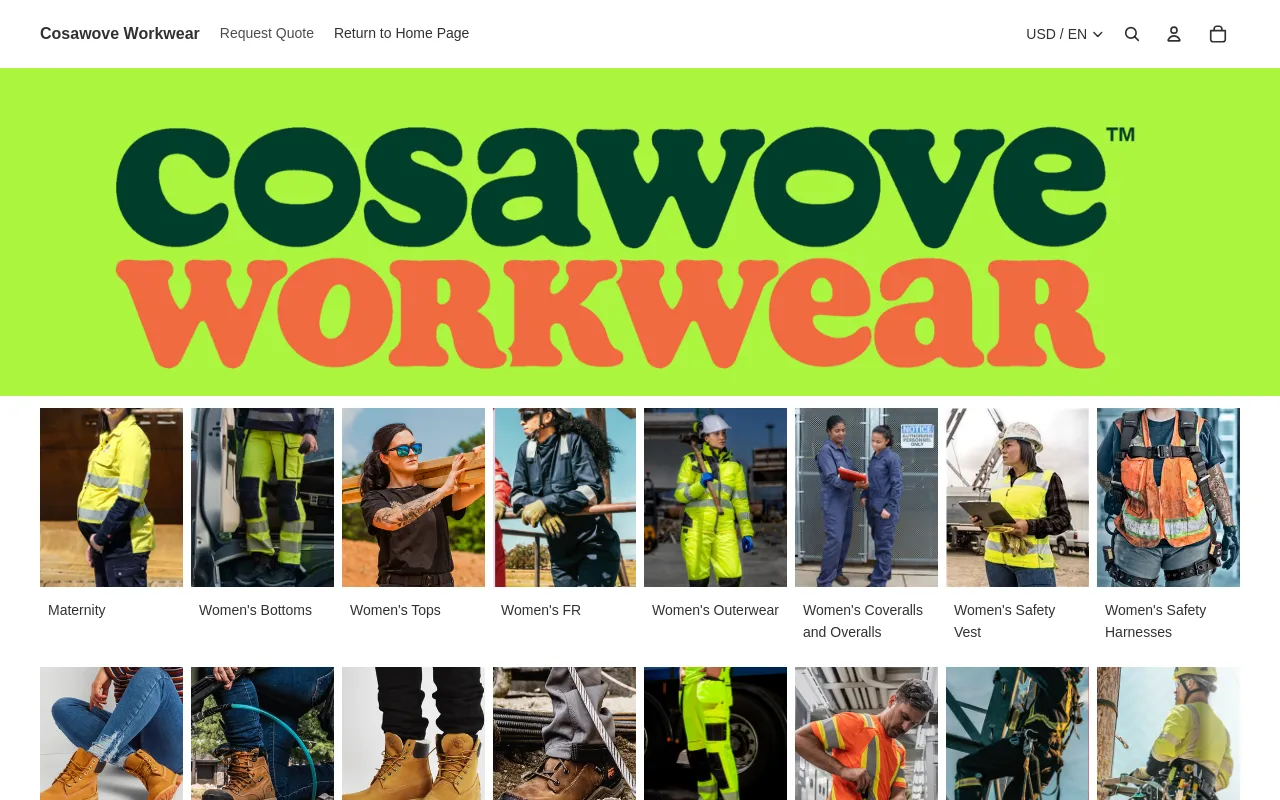Open the Women's Tops text link
The width and height of the screenshot is (1280, 800).
(x=395, y=610)
